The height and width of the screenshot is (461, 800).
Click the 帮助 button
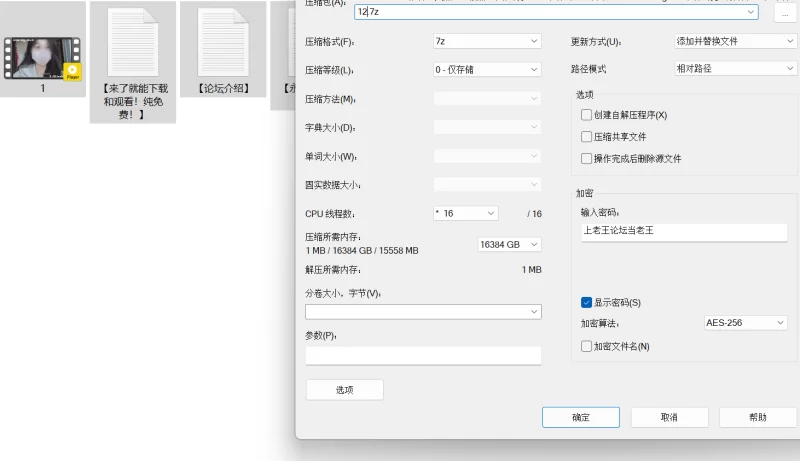click(758, 417)
